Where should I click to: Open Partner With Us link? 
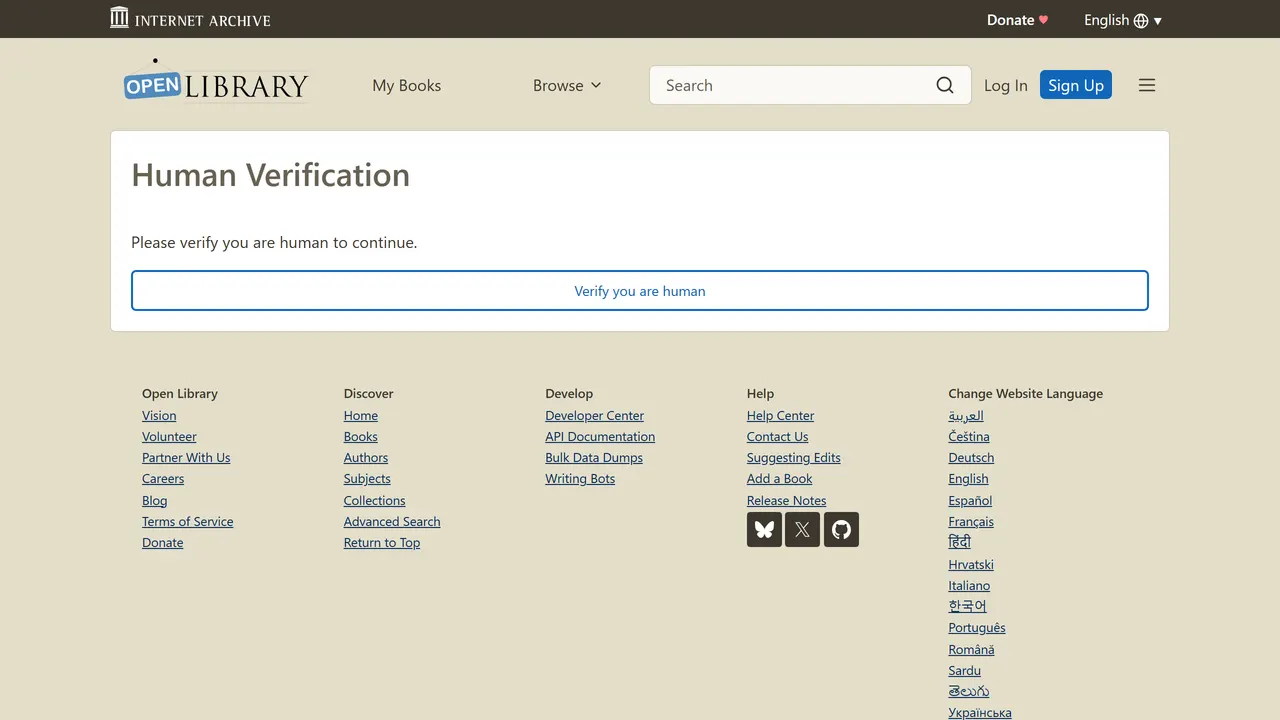(186, 458)
